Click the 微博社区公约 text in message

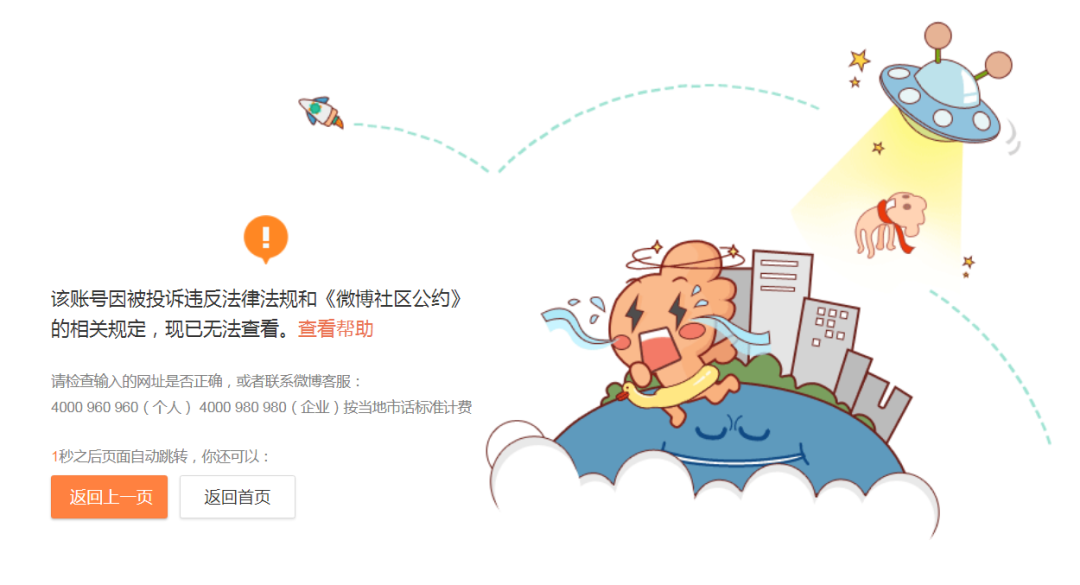tap(393, 299)
